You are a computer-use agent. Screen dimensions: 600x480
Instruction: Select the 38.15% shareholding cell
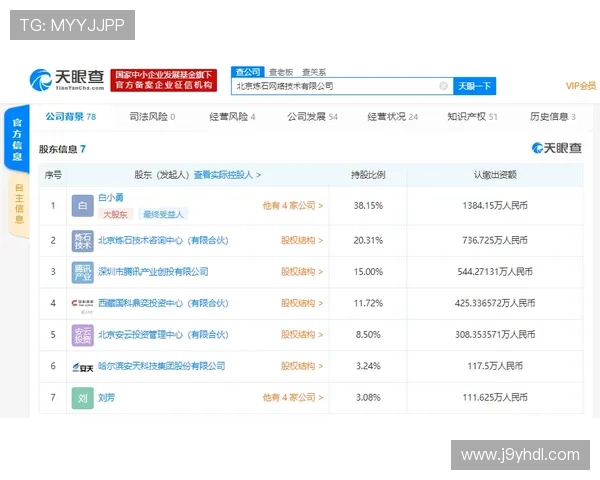click(x=368, y=206)
